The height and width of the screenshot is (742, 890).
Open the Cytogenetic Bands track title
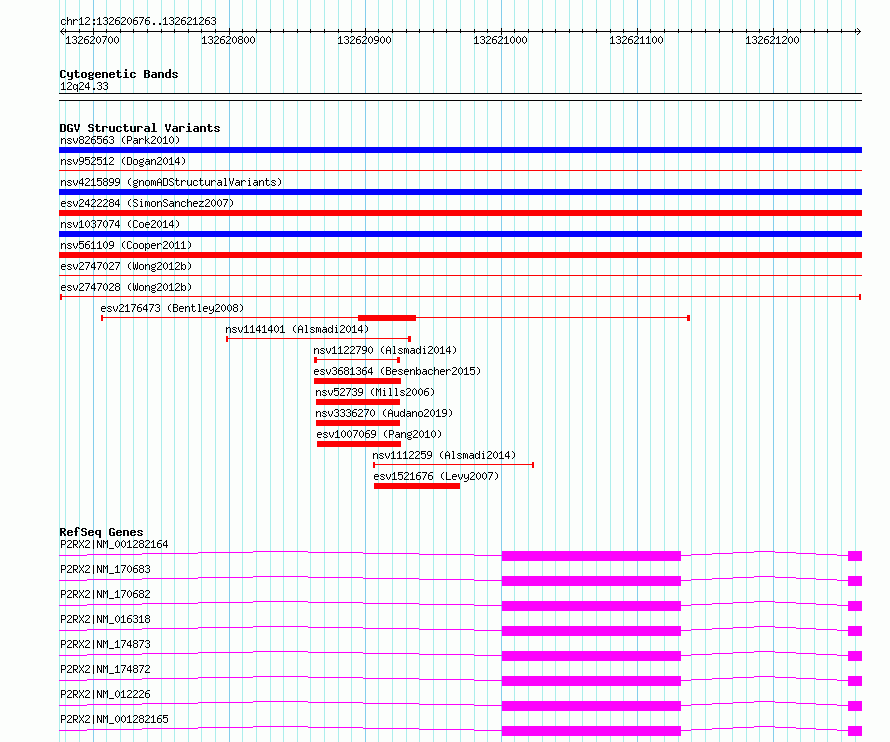[119, 74]
